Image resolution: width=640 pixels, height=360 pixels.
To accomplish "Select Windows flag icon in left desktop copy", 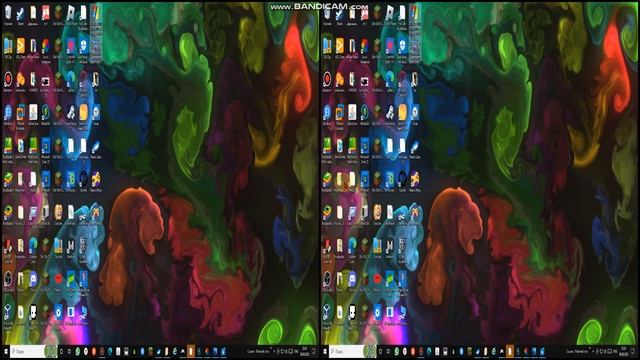I will click(x=96, y=13).
